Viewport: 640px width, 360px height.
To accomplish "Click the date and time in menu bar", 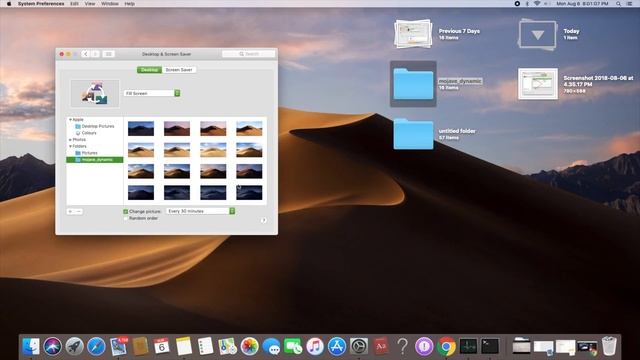I will [x=582, y=4].
